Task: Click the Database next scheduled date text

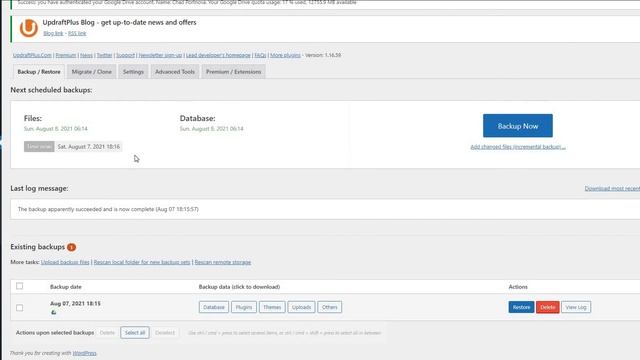Action: pyautogui.click(x=211, y=129)
